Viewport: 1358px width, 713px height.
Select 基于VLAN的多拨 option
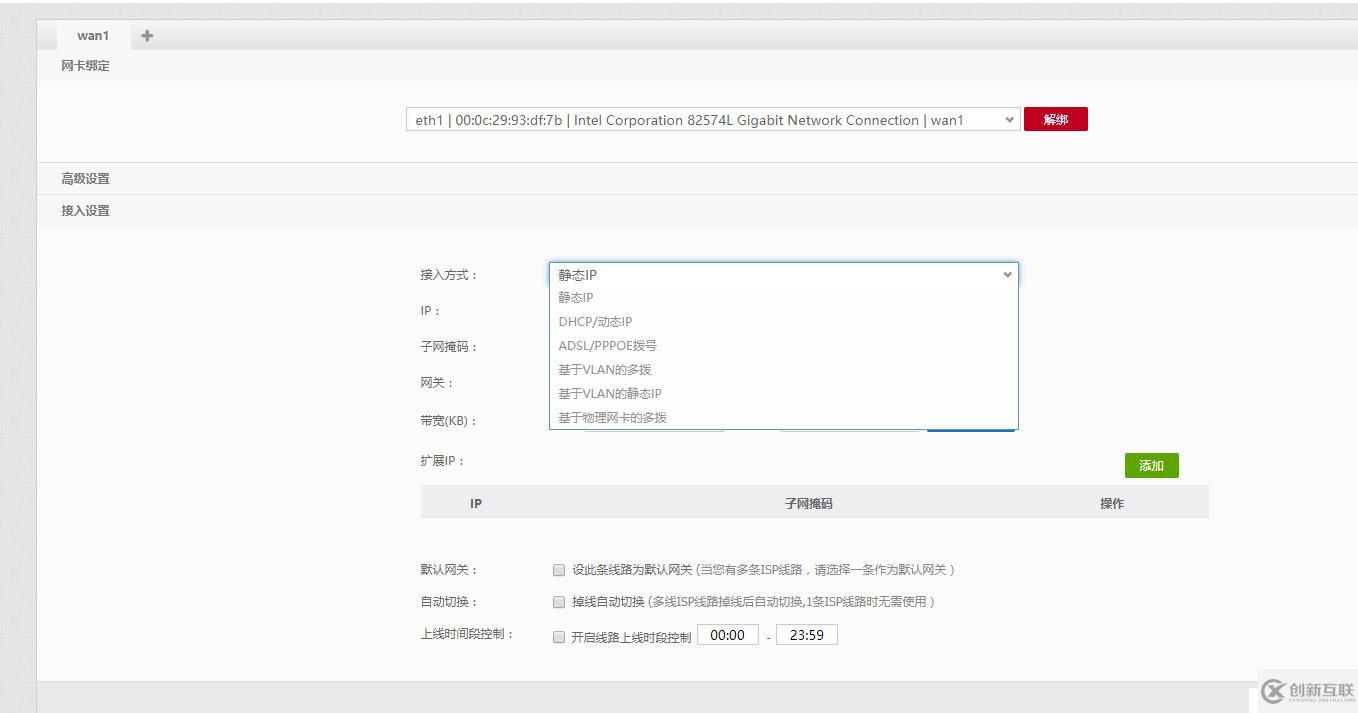point(604,369)
